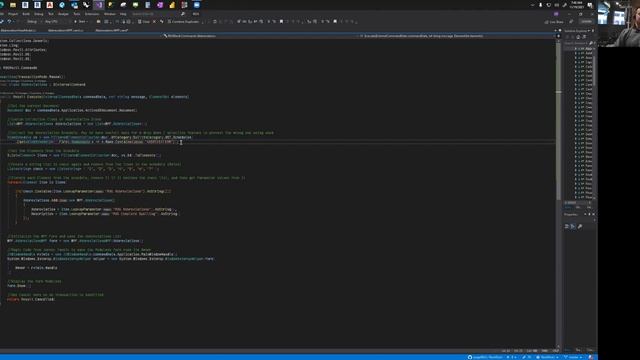Open the Test menu
The height and width of the screenshot is (360, 640).
pyautogui.click(x=51, y=14)
